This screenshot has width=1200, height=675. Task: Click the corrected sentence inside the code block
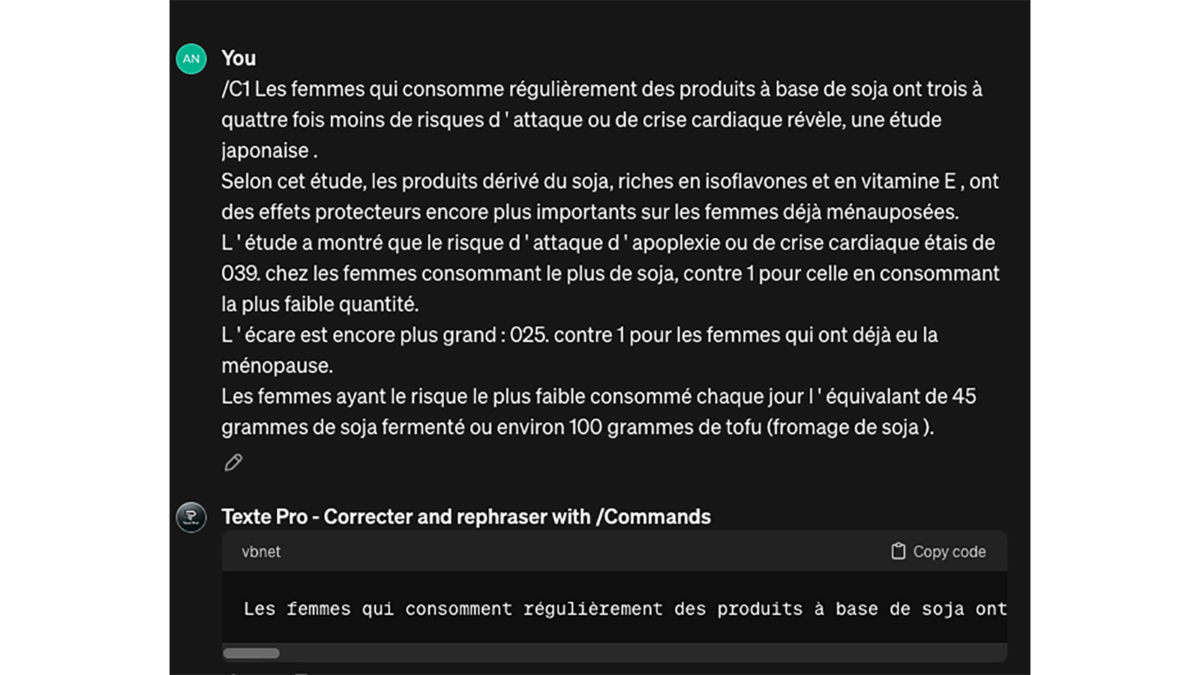click(x=624, y=608)
